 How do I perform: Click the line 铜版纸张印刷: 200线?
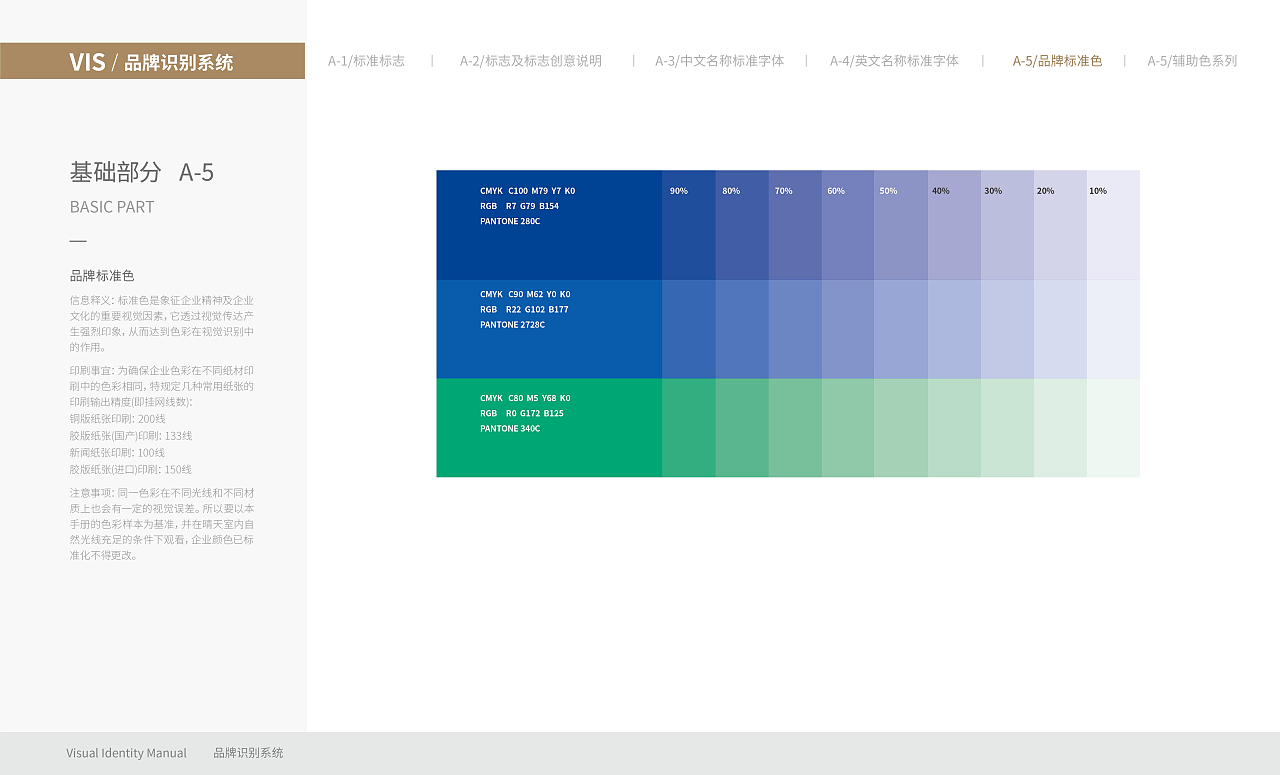[x=118, y=419]
